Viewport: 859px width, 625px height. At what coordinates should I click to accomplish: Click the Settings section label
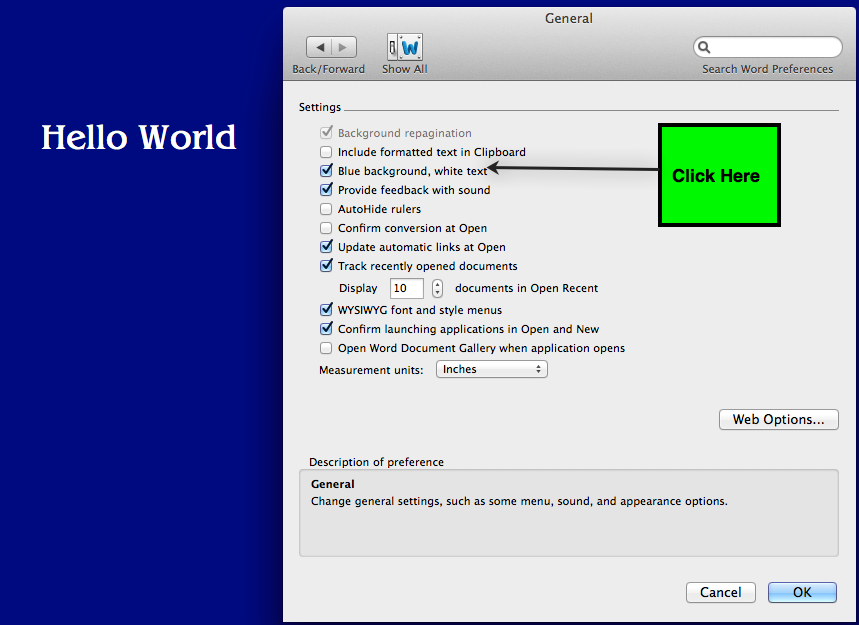tap(320, 107)
